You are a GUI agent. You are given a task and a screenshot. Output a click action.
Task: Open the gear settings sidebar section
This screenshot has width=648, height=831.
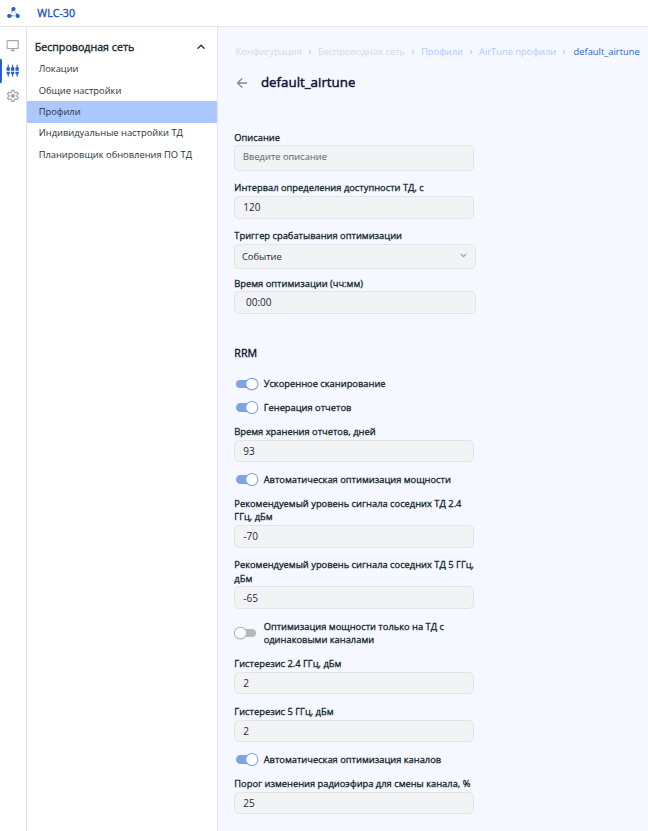tap(13, 96)
